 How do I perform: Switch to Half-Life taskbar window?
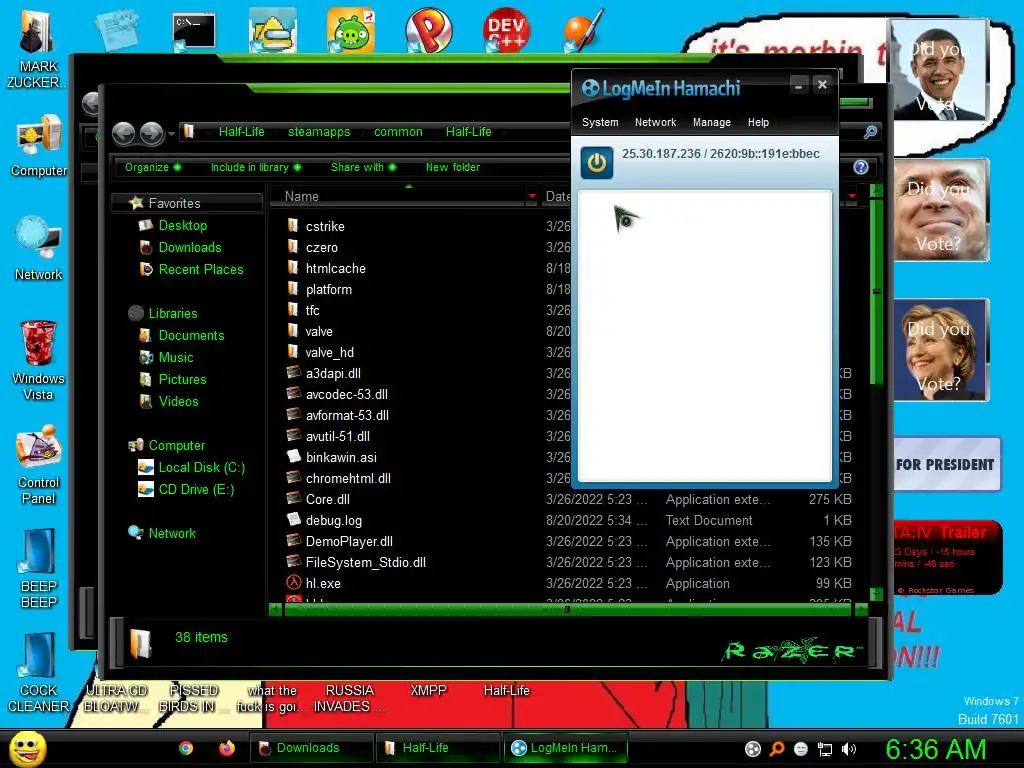point(437,748)
